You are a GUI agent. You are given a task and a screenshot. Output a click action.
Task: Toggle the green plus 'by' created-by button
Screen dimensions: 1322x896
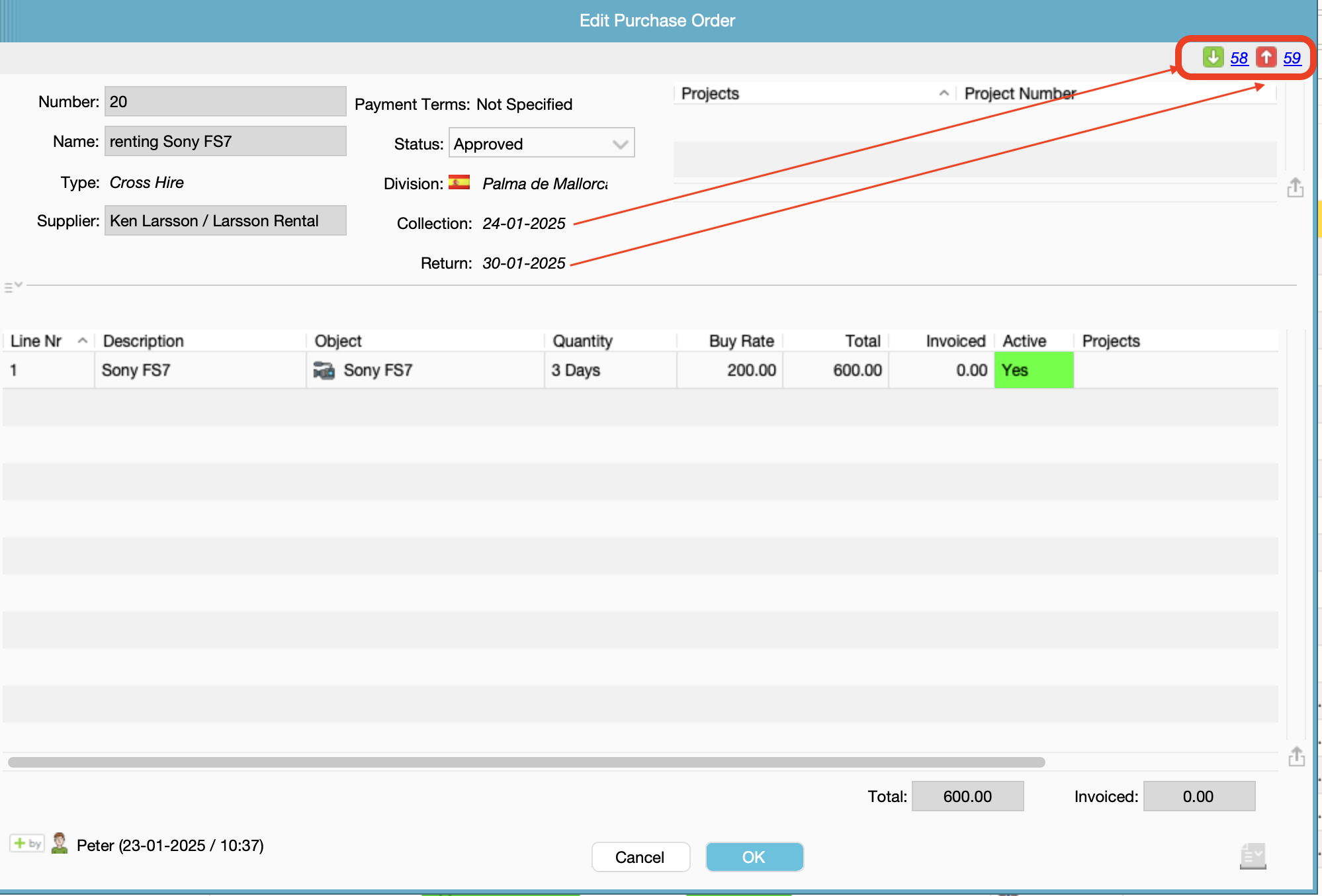click(27, 843)
